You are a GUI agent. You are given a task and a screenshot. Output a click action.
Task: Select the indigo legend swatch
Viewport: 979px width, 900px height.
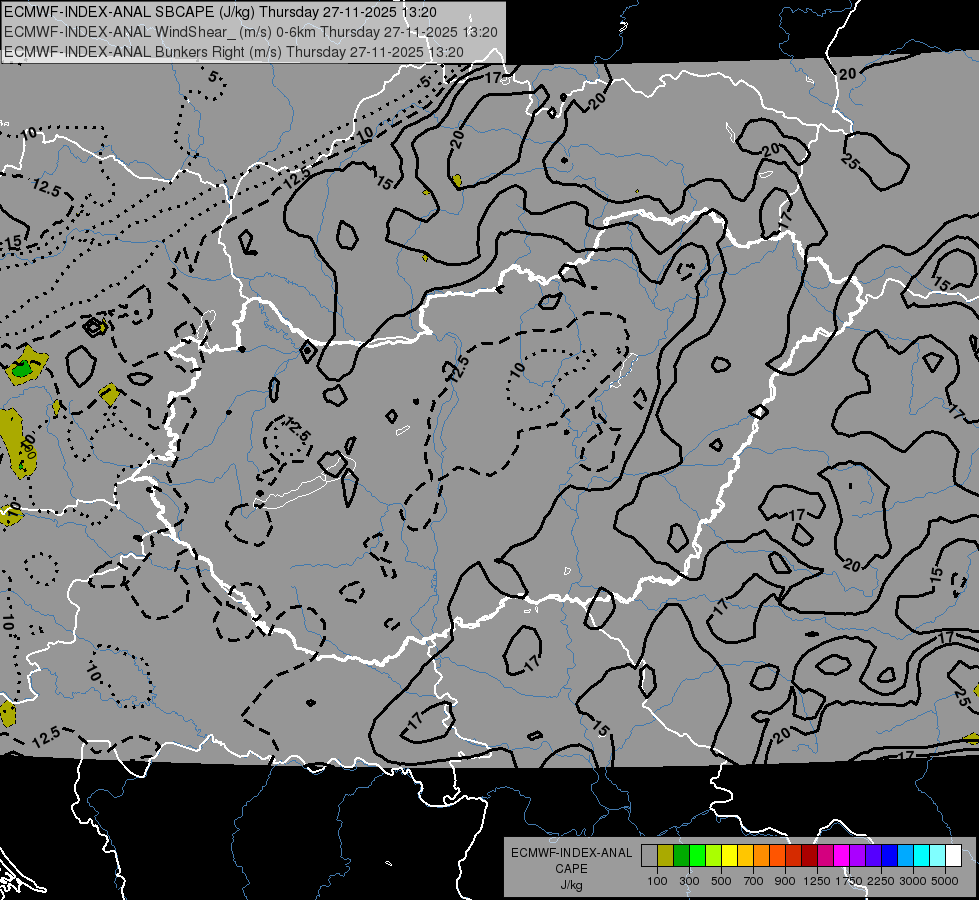pos(873,855)
